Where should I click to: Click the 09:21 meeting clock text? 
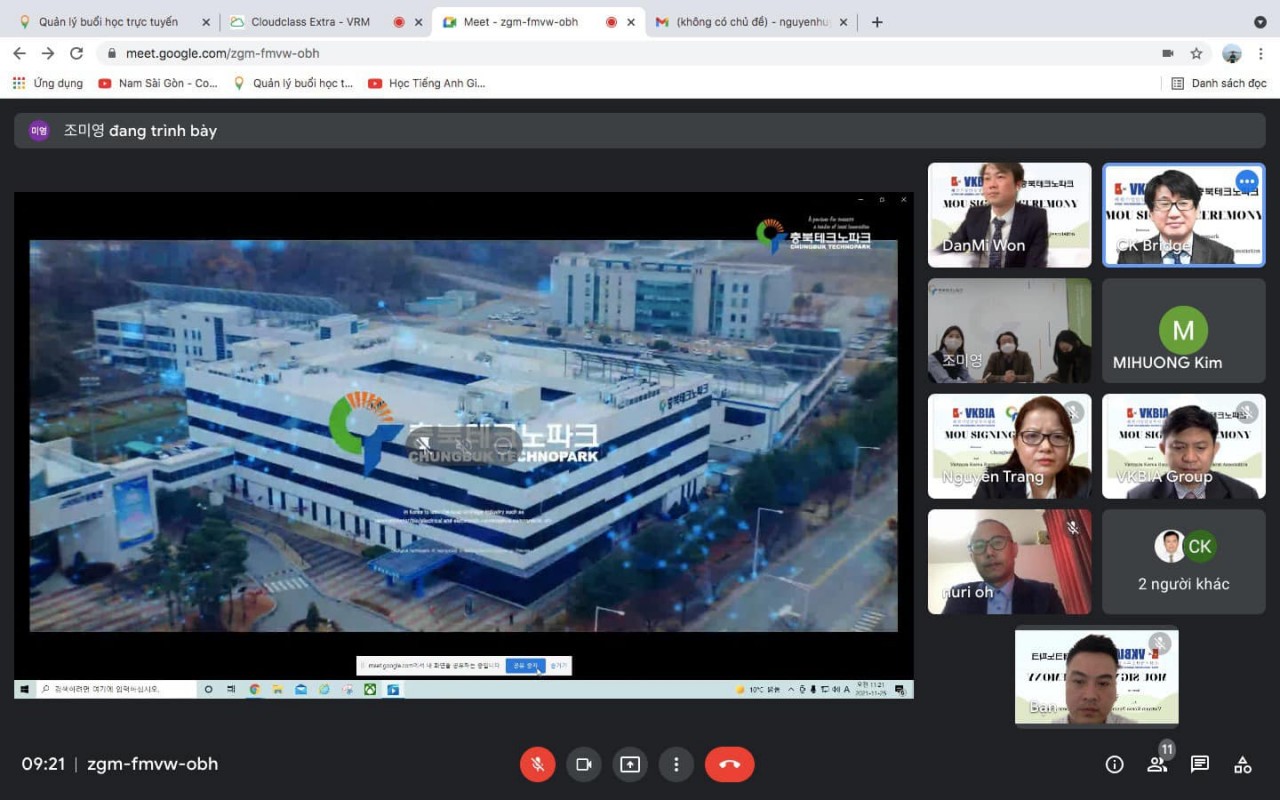coord(43,764)
